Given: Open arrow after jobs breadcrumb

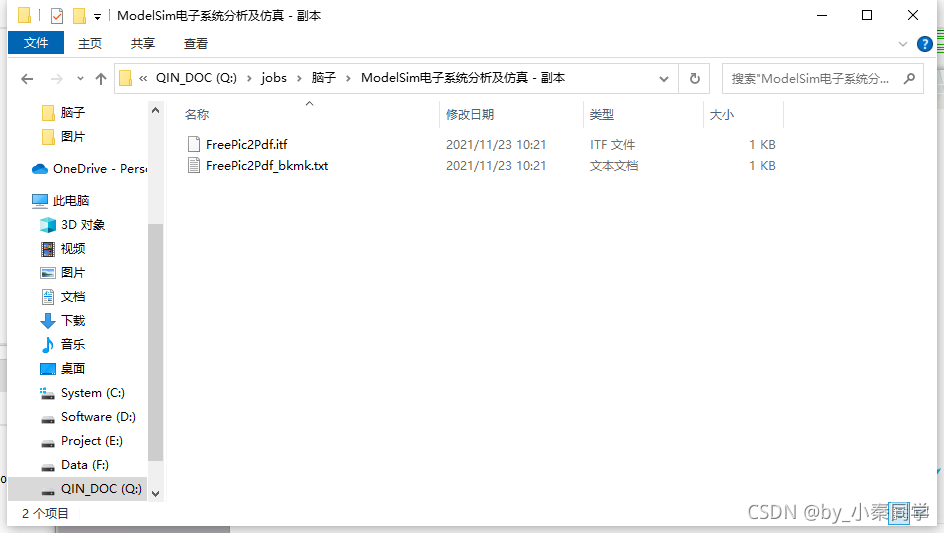Looking at the screenshot, I should (299, 78).
